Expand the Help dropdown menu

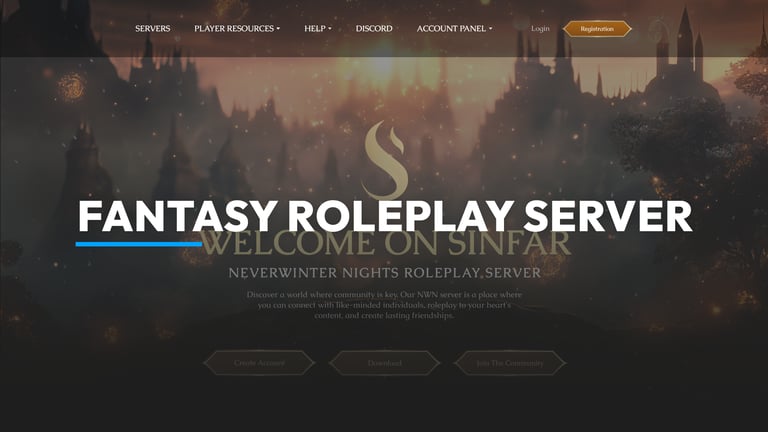tap(318, 28)
